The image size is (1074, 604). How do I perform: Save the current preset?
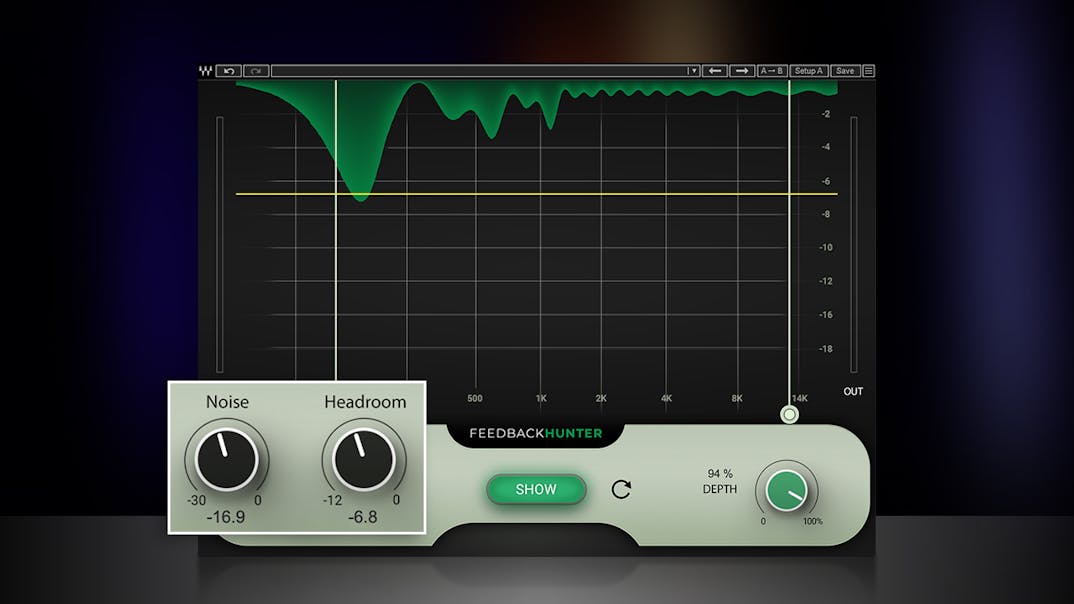pos(845,72)
